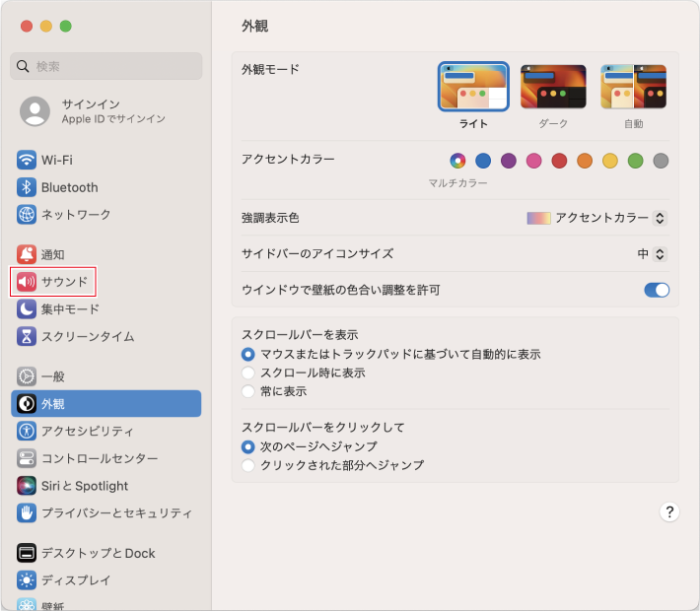Open the 強調表示色 アクセントカラー dropdown

click(x=597, y=218)
